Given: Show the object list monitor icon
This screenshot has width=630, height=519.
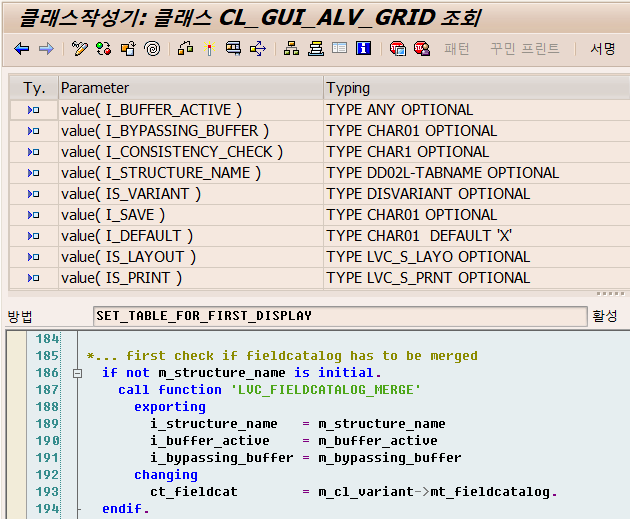Looking at the screenshot, I should coord(233,49).
